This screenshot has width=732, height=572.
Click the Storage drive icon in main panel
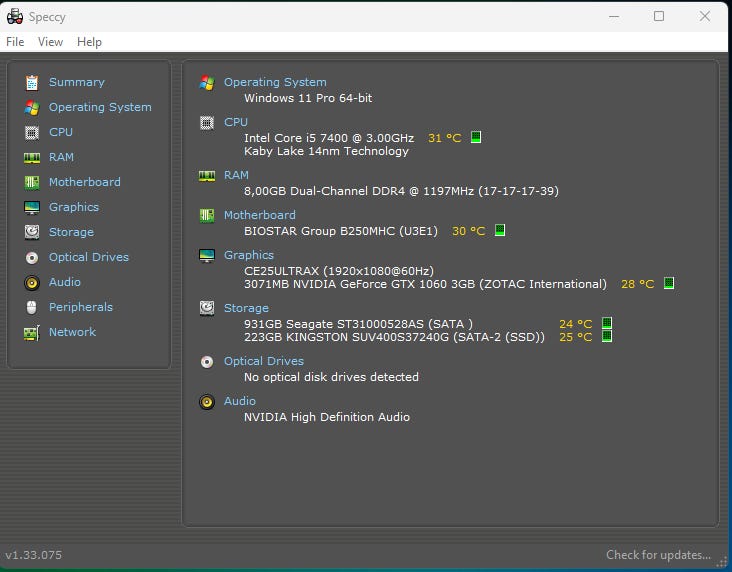[207, 308]
